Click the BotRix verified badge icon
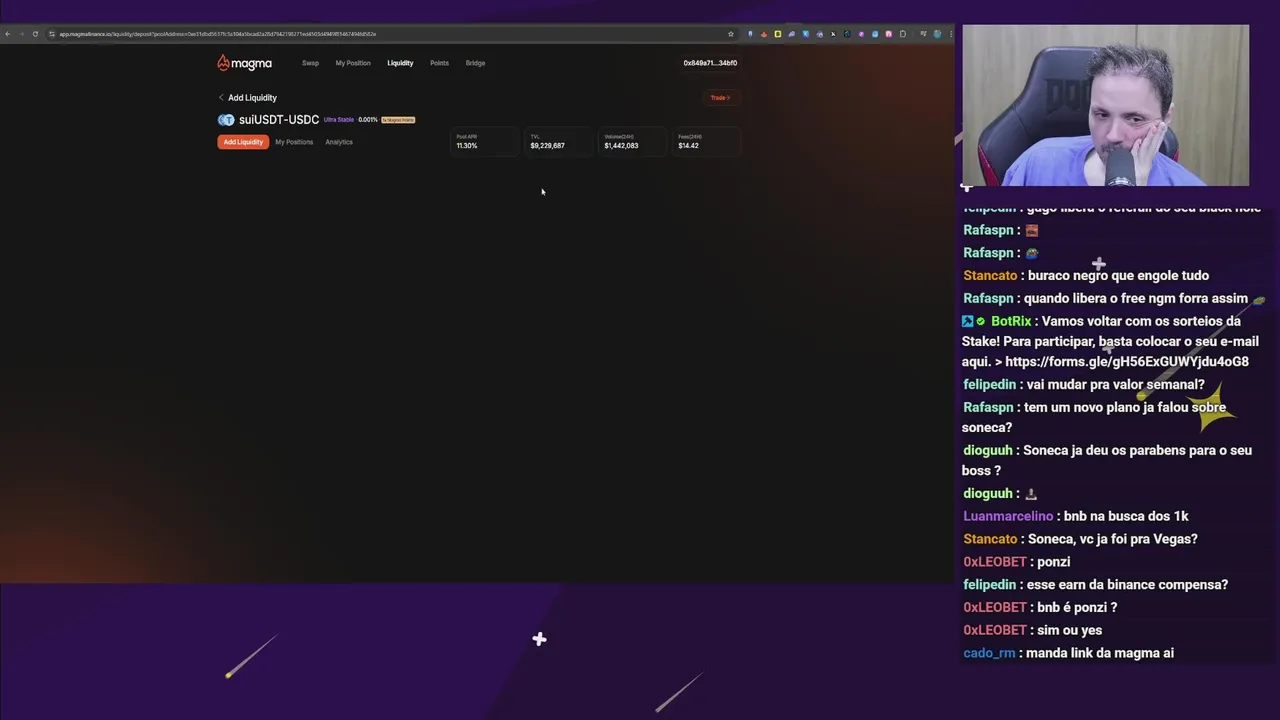The image size is (1280, 720). [981, 321]
